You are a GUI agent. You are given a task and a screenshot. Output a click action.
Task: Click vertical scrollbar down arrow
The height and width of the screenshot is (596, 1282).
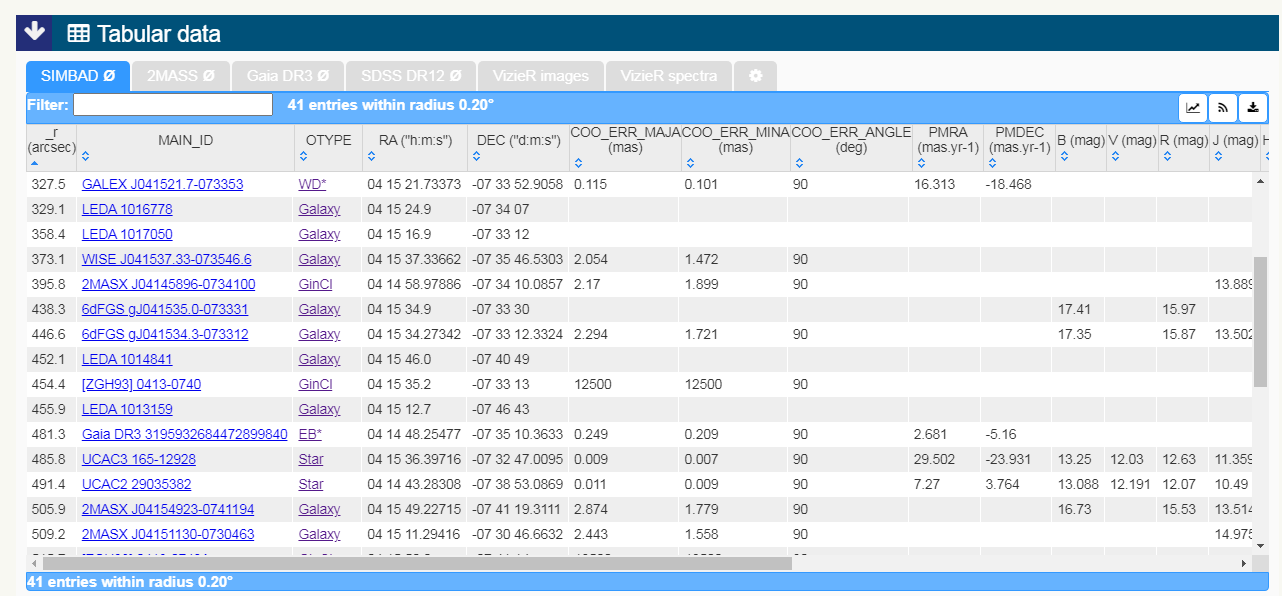(1260, 545)
